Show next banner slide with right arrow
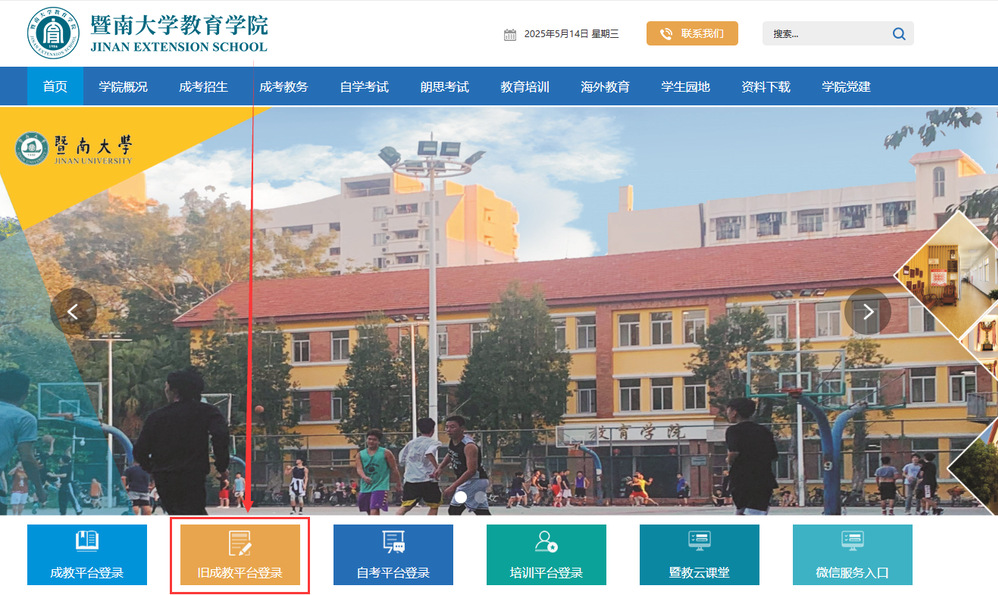 (867, 312)
